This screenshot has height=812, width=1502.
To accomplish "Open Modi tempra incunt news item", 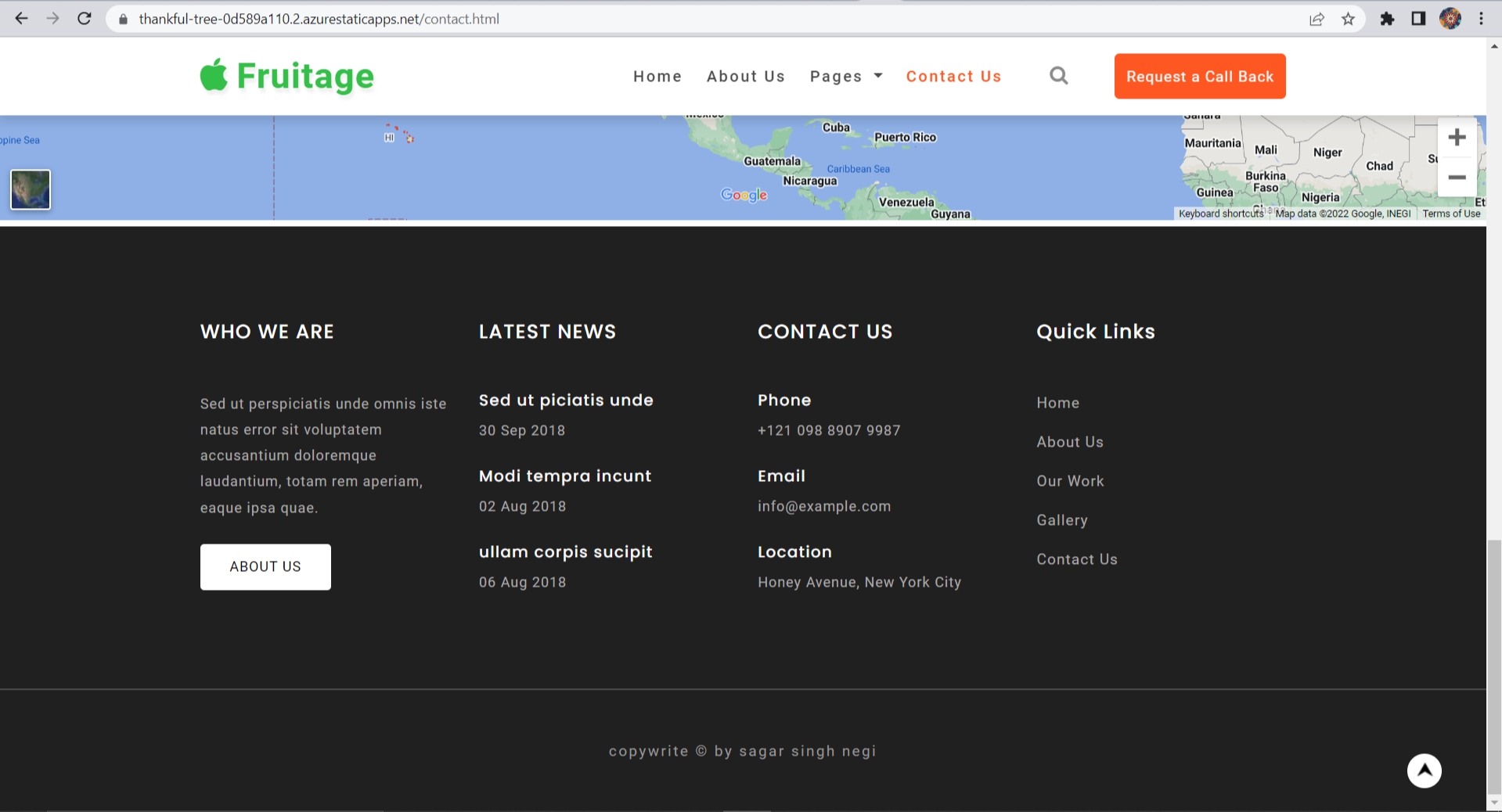I will [x=565, y=476].
